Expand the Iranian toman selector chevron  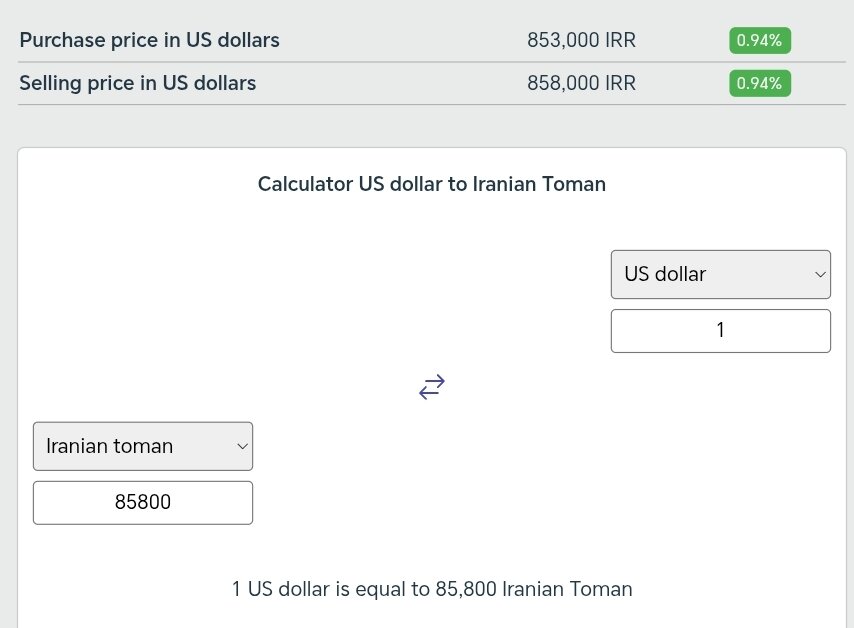click(x=240, y=446)
